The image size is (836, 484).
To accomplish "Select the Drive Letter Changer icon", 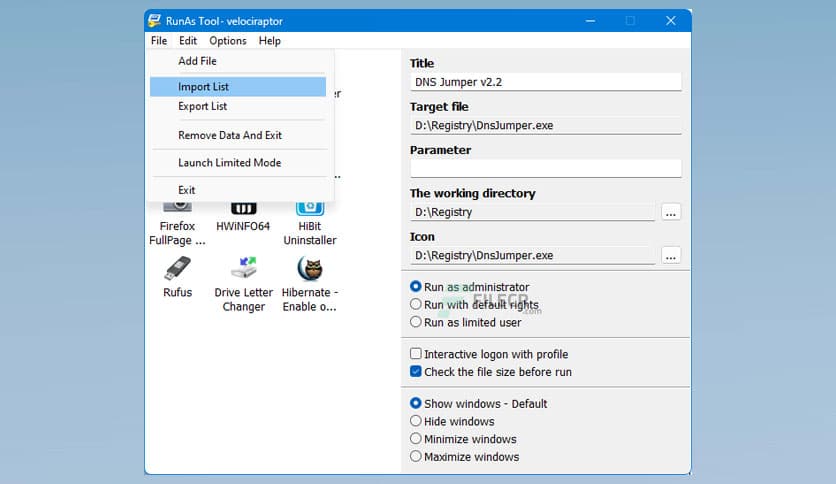I will click(243, 269).
